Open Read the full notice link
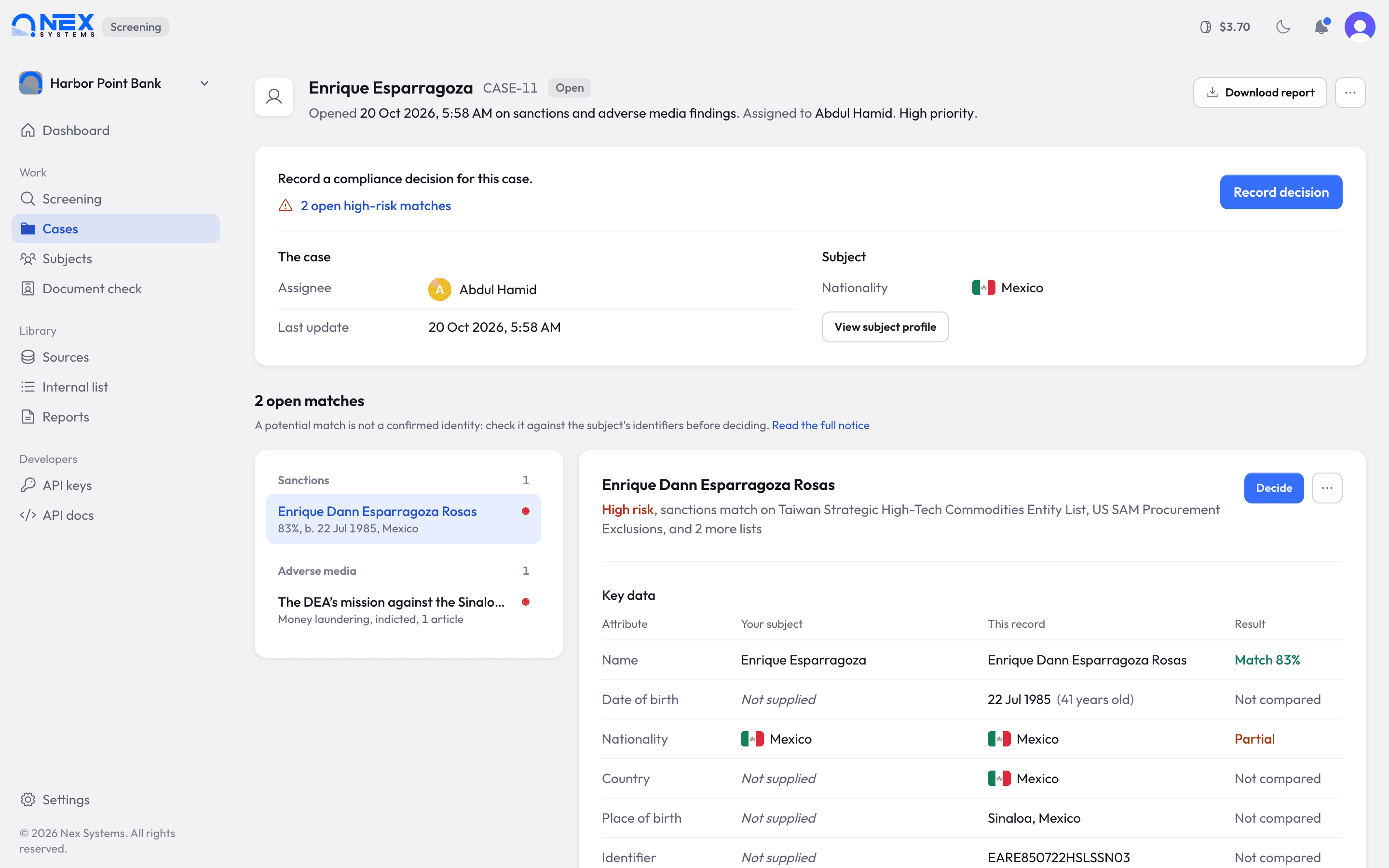The height and width of the screenshot is (868, 1389). coord(820,425)
